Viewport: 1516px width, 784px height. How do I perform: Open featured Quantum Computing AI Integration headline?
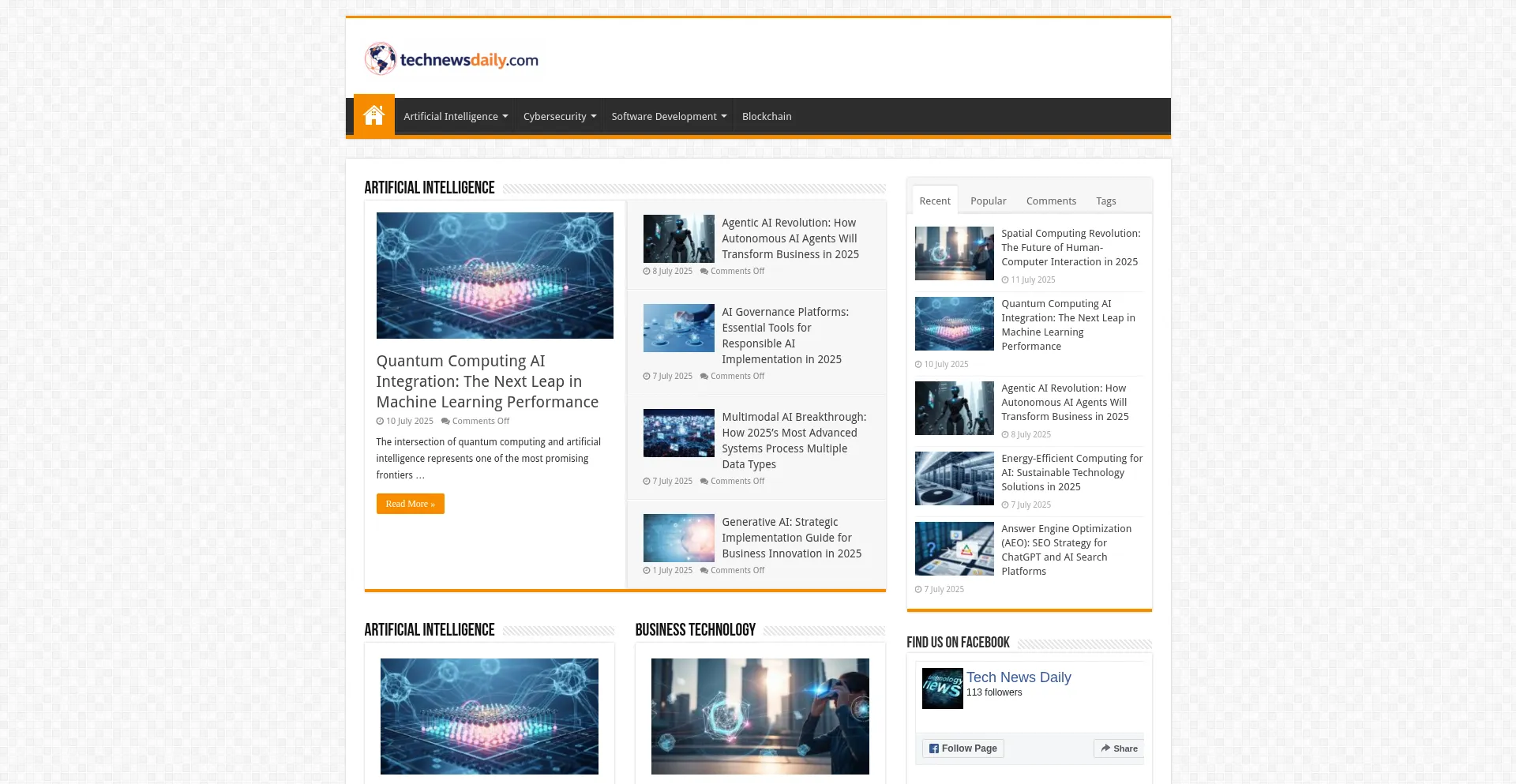487,381
